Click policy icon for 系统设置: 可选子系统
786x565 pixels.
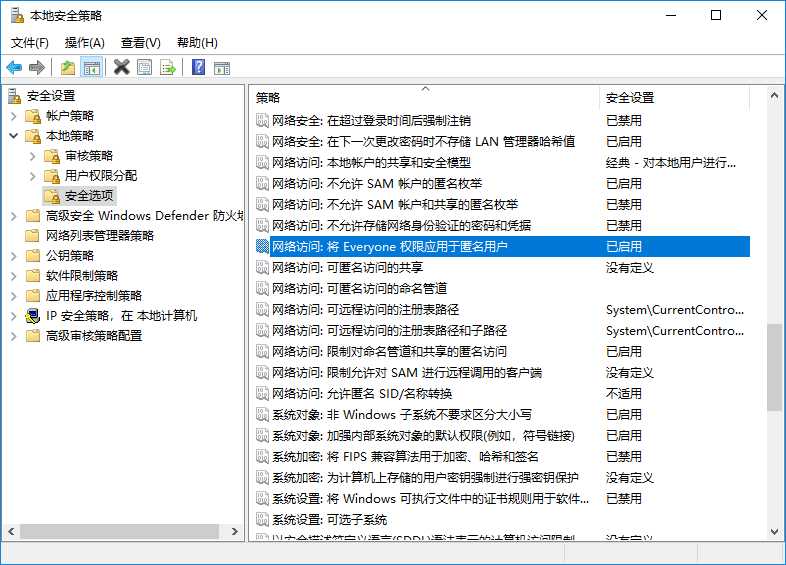[x=262, y=519]
